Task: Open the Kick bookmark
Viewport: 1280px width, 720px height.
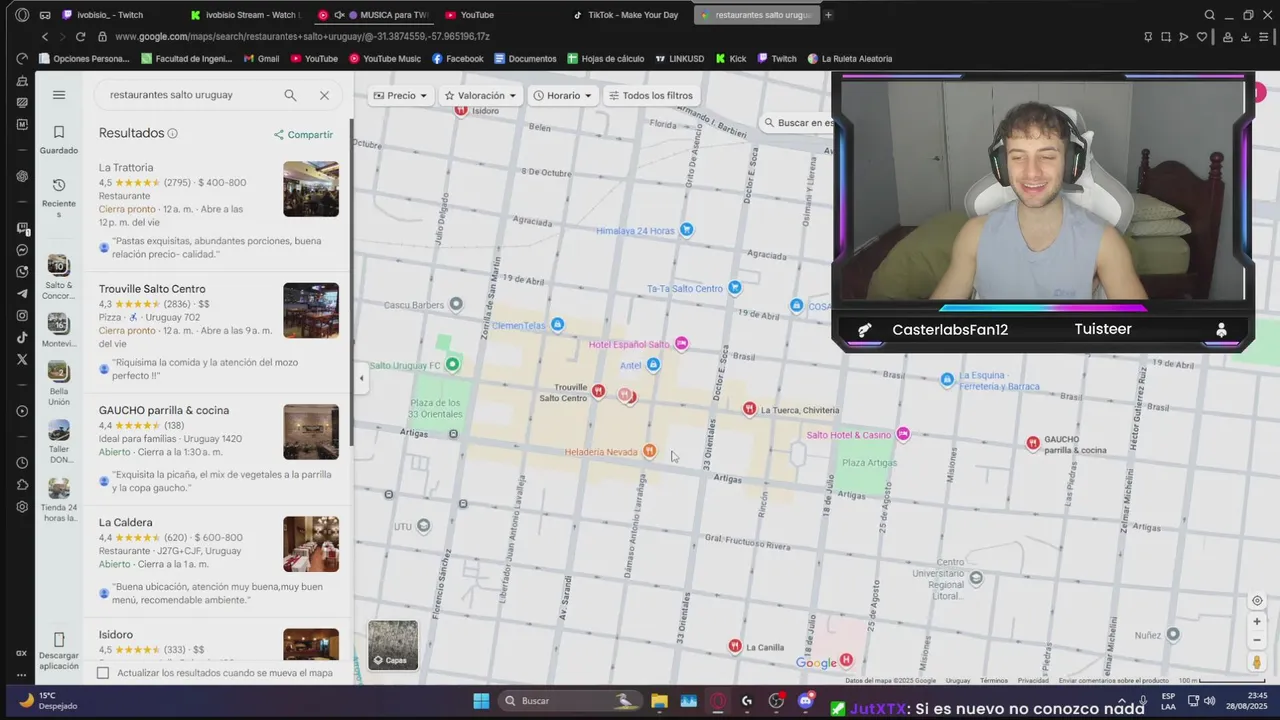Action: click(731, 59)
